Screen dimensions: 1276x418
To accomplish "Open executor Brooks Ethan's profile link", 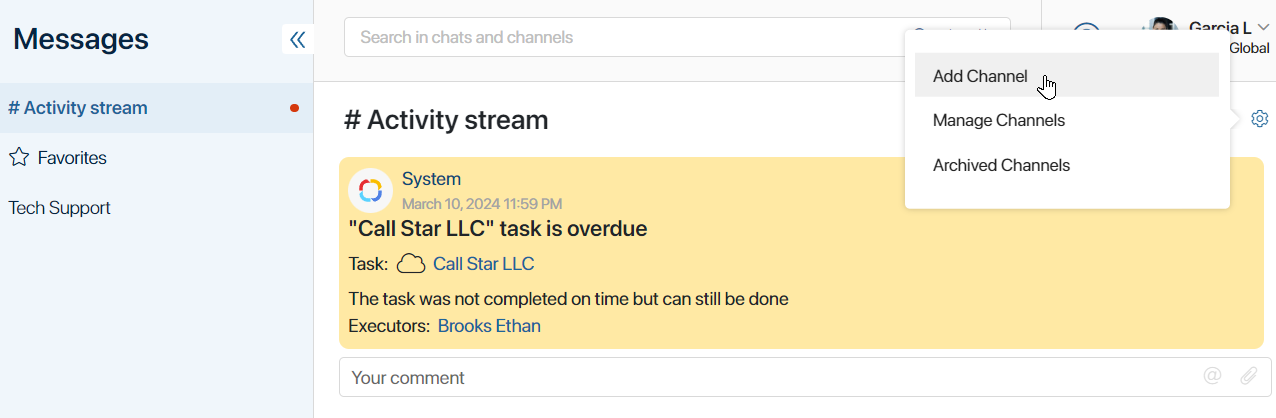I will click(489, 326).
